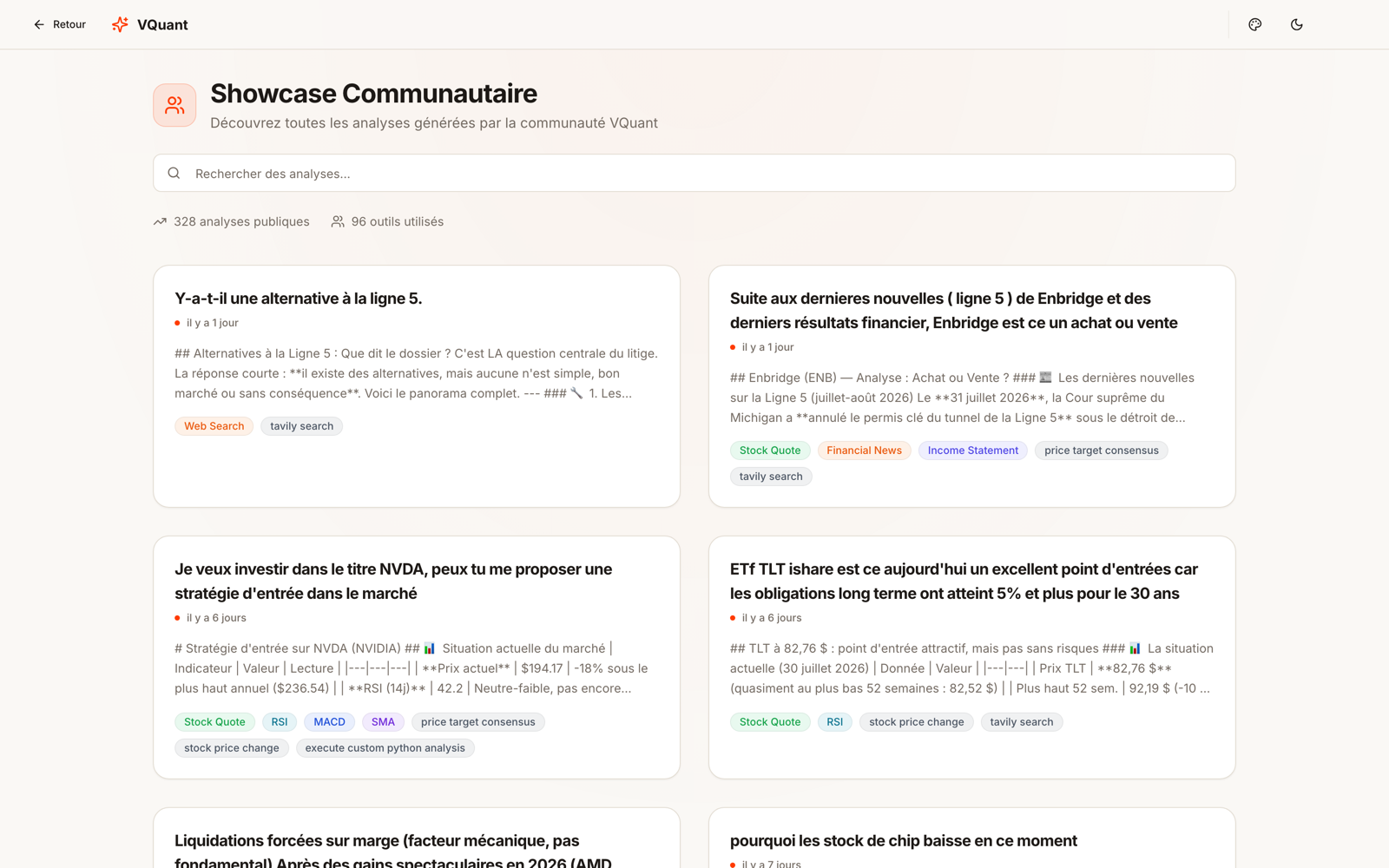
Task: Click Stock Quote tag in the NVDA card
Action: tap(214, 722)
